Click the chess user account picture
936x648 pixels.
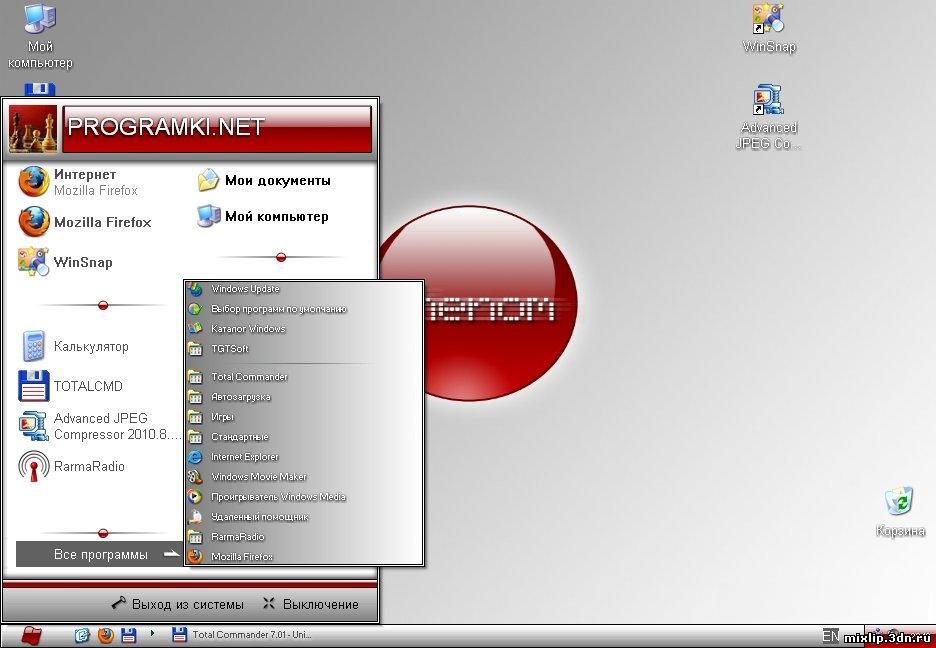tap(33, 129)
